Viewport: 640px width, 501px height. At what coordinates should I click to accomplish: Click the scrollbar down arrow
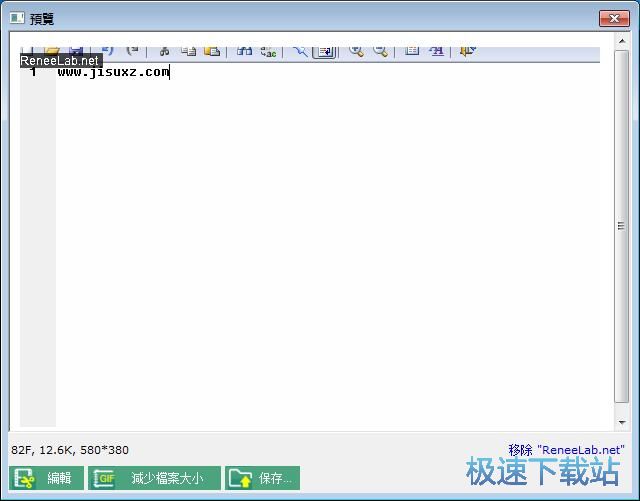(622, 423)
